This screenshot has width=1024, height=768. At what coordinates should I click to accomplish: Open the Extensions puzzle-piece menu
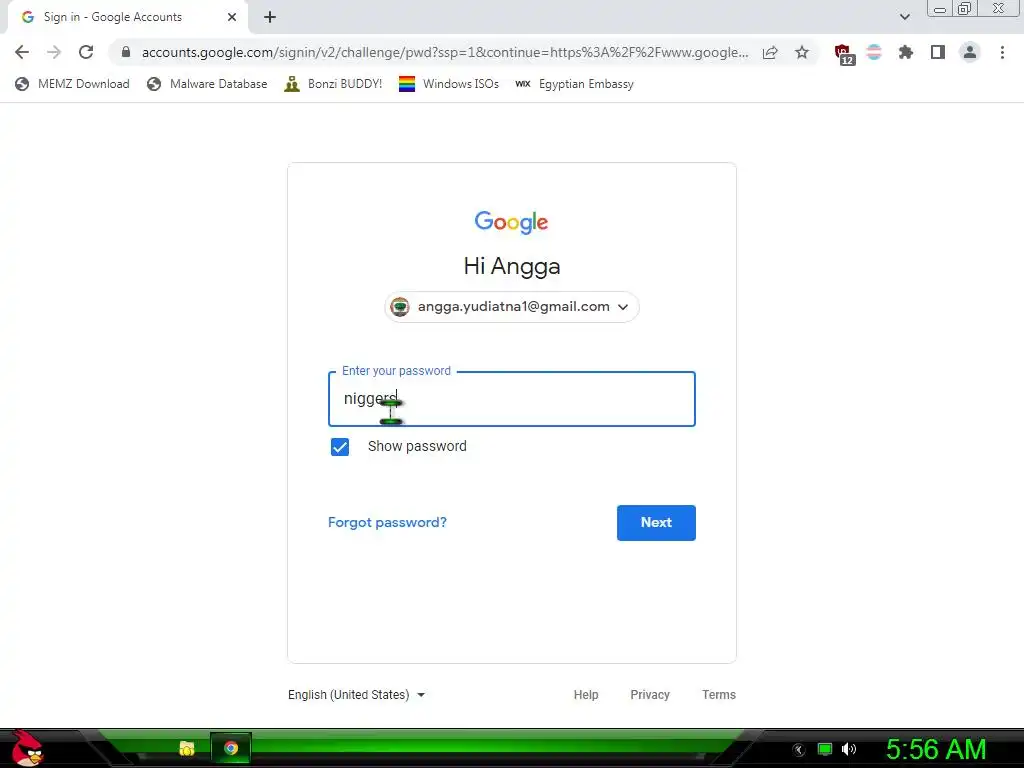click(x=906, y=52)
